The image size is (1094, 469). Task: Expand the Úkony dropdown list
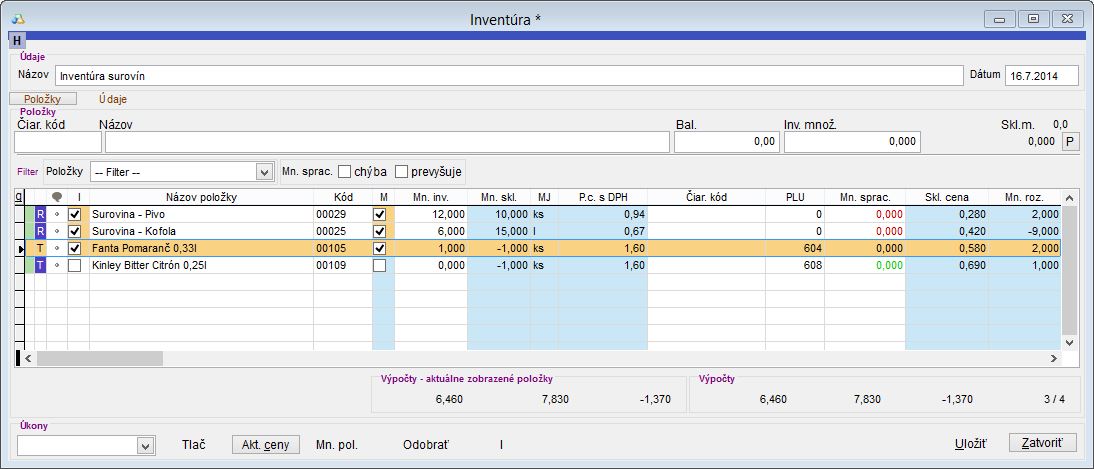point(145,445)
